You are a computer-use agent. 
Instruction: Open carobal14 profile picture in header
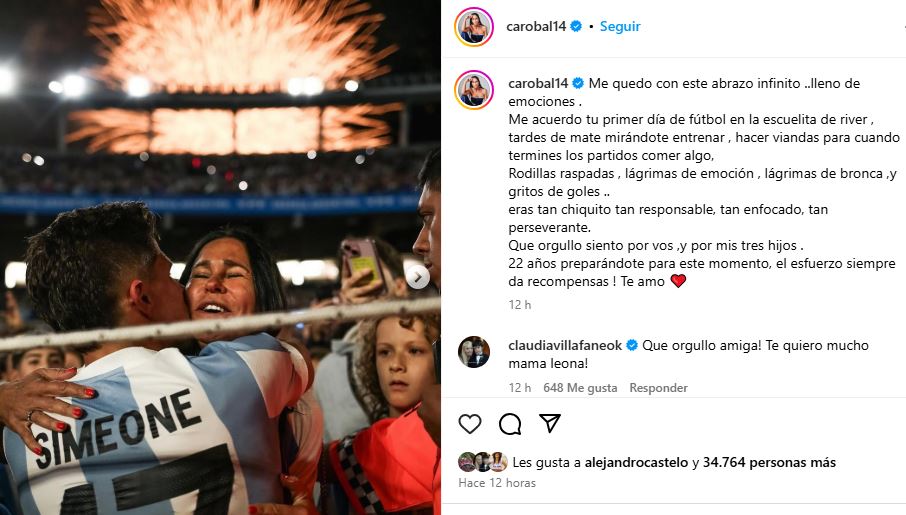tap(474, 27)
